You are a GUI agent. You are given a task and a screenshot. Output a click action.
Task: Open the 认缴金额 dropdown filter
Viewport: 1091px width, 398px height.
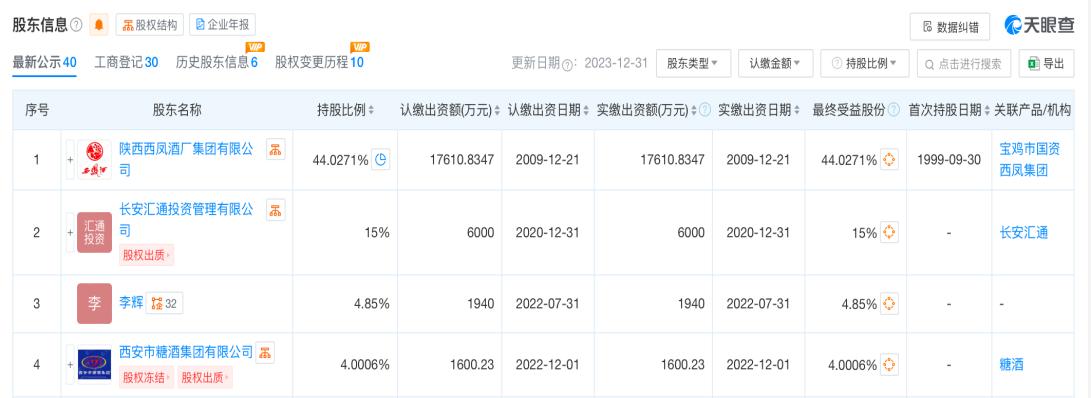(x=775, y=63)
